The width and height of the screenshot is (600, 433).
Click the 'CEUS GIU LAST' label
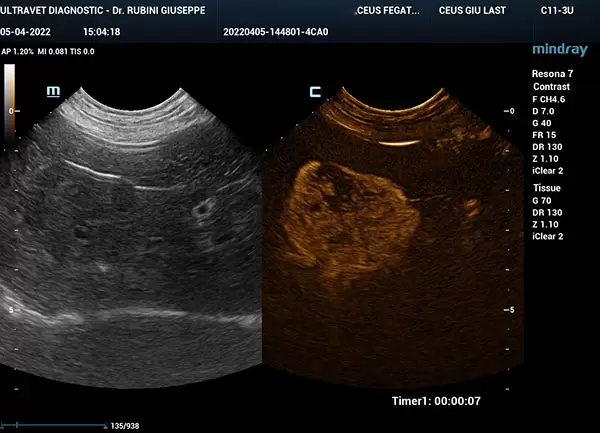(x=472, y=10)
